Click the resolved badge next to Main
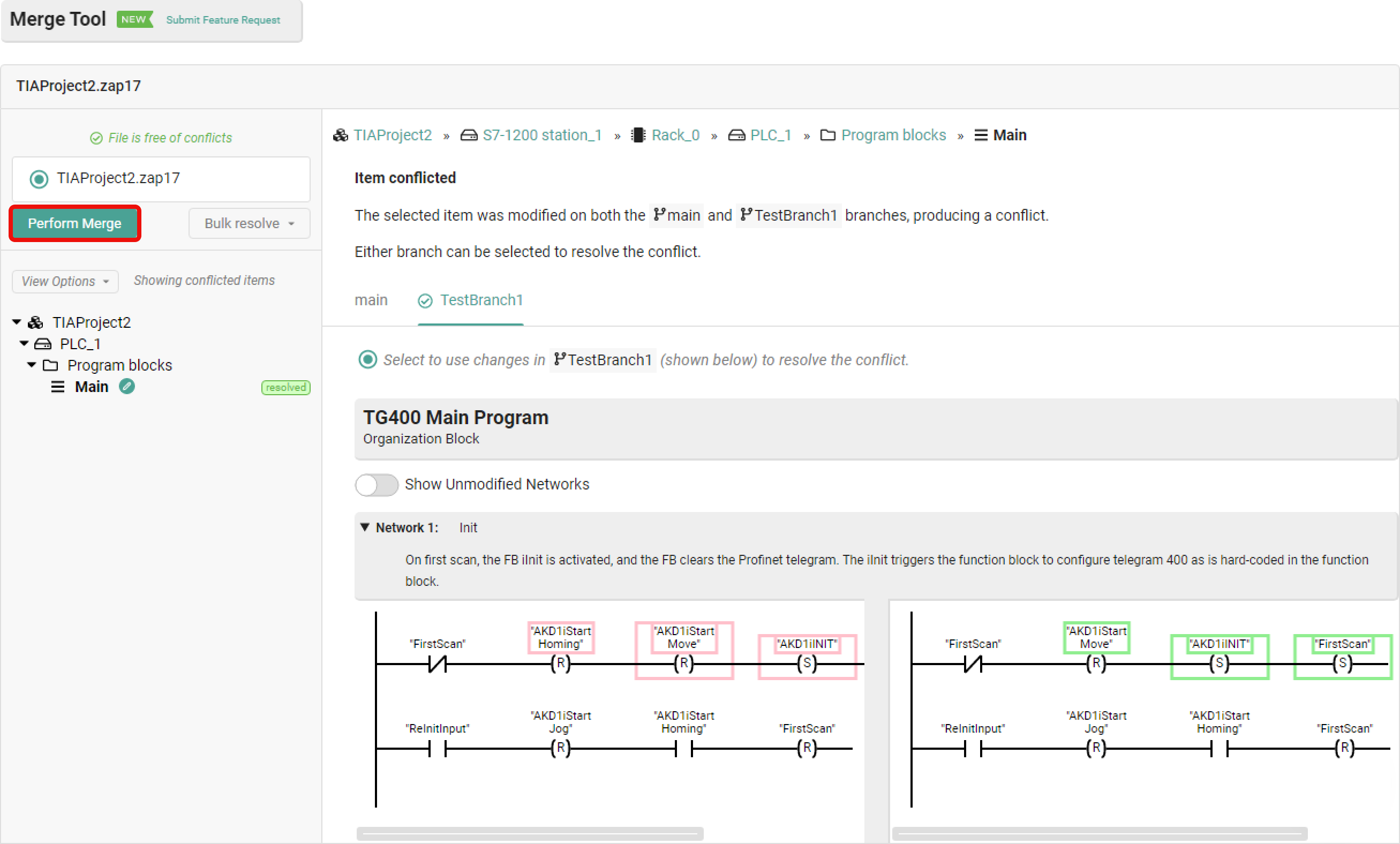Viewport: 1400px width, 844px height. click(285, 387)
